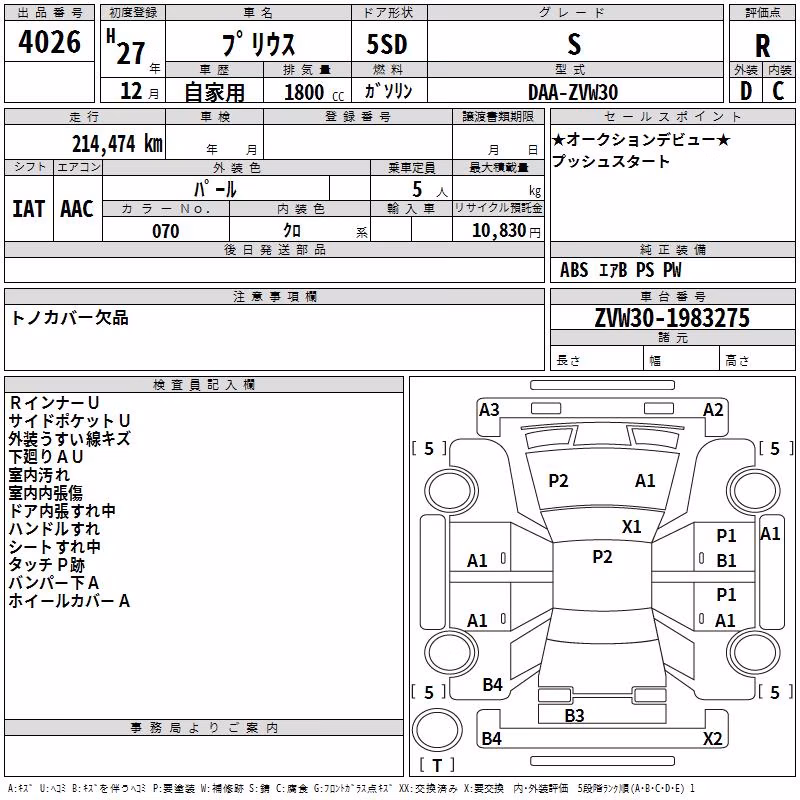Click the evaluation score R

coord(762,46)
